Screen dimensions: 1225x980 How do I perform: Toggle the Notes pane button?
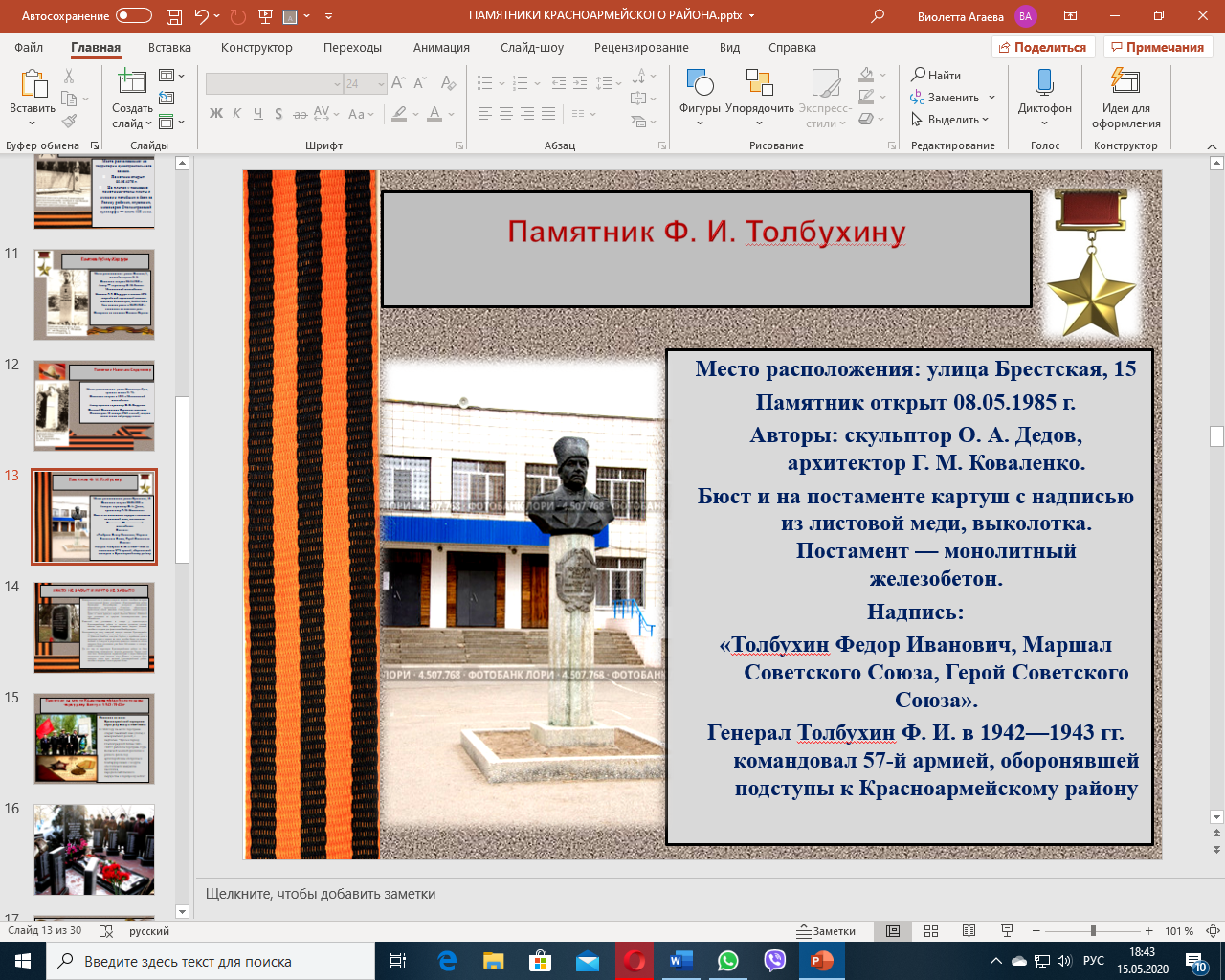coord(828,931)
